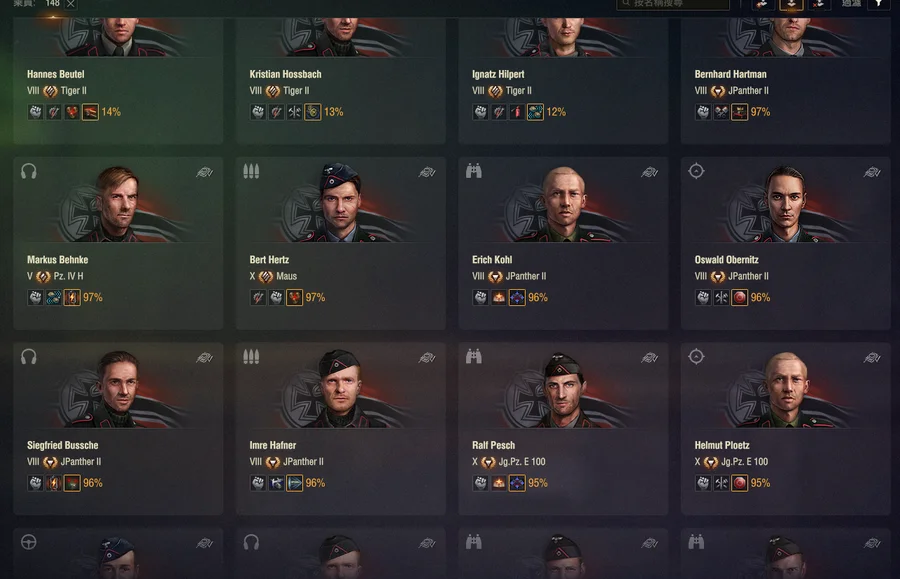The height and width of the screenshot is (579, 900).
Task: Select red circle skill icon on Helmut Ploetz card
Action: 739,483
